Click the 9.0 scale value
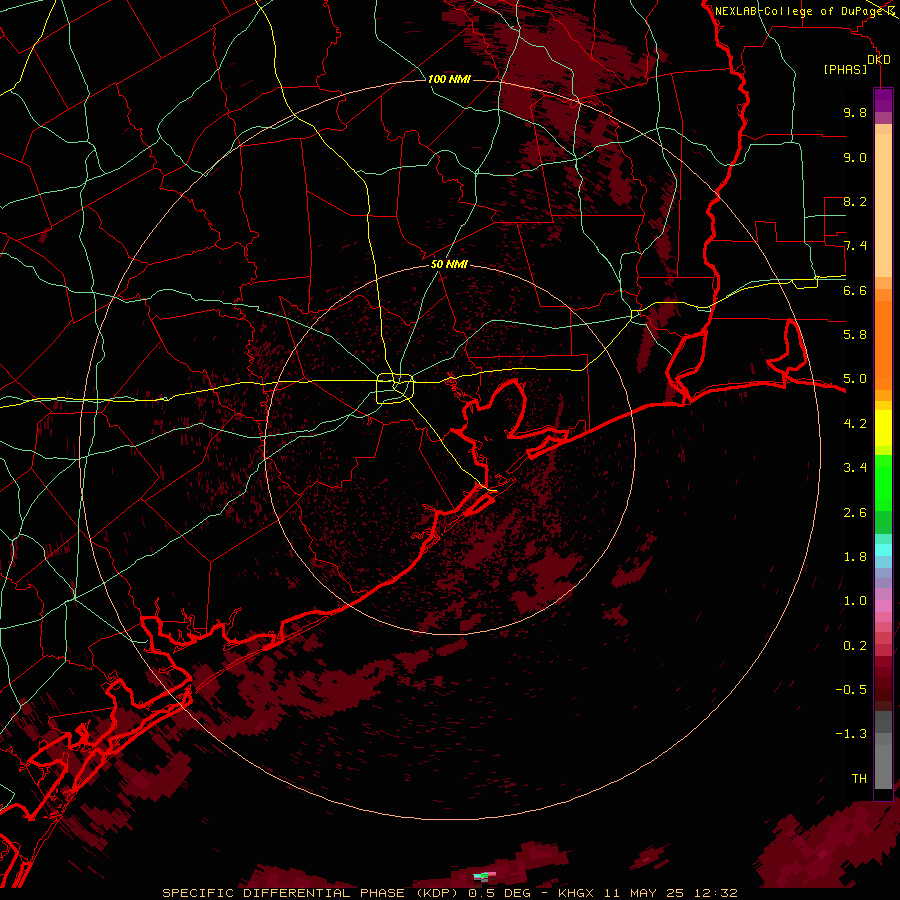Screen dimensions: 900x900 coord(855,157)
